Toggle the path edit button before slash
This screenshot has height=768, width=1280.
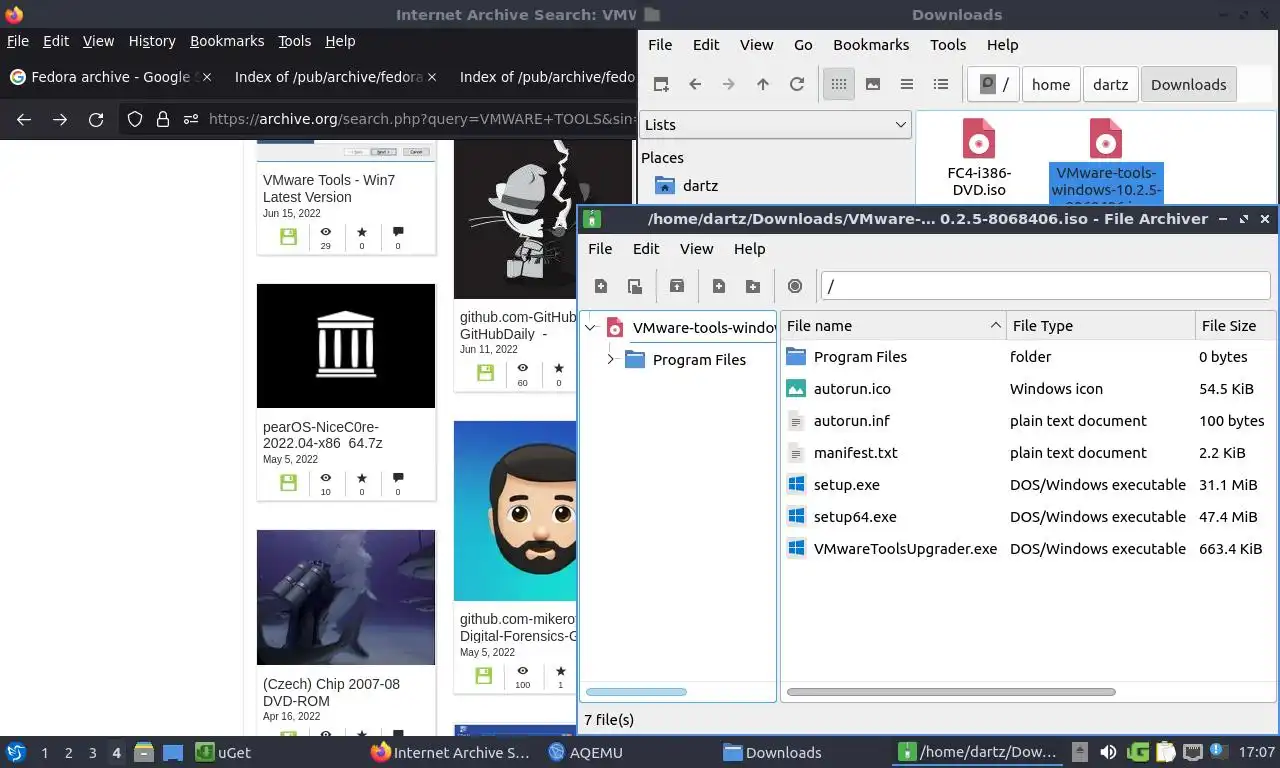(x=988, y=84)
